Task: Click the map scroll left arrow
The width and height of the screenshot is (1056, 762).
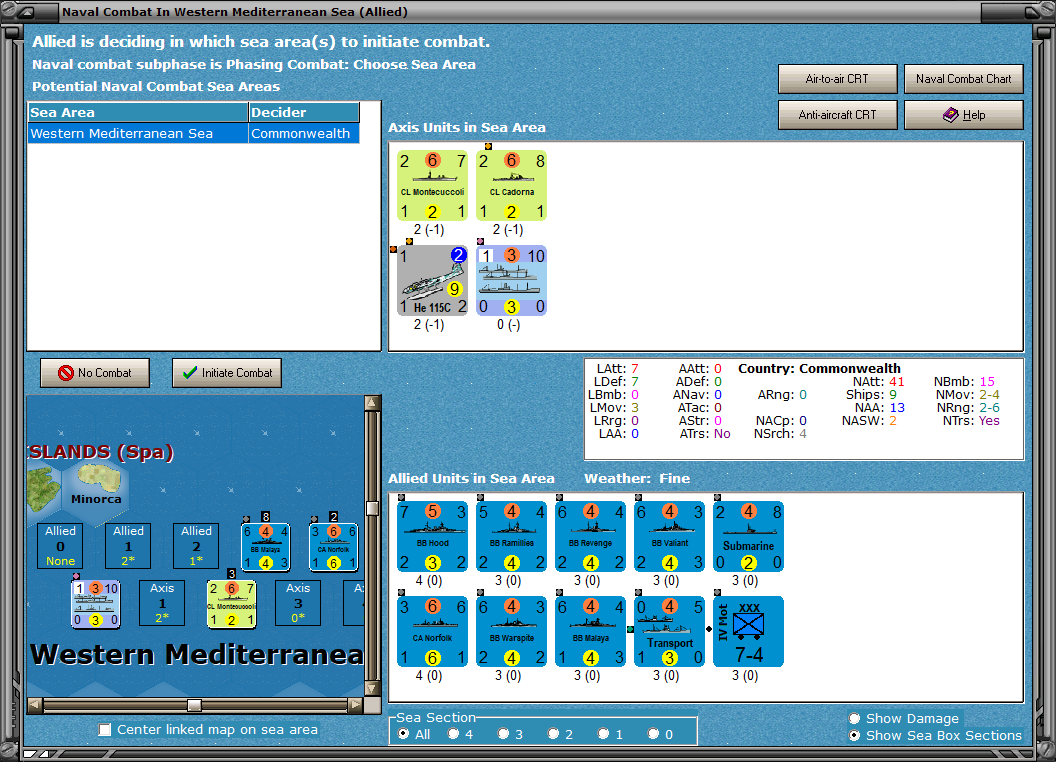Action: point(34,705)
